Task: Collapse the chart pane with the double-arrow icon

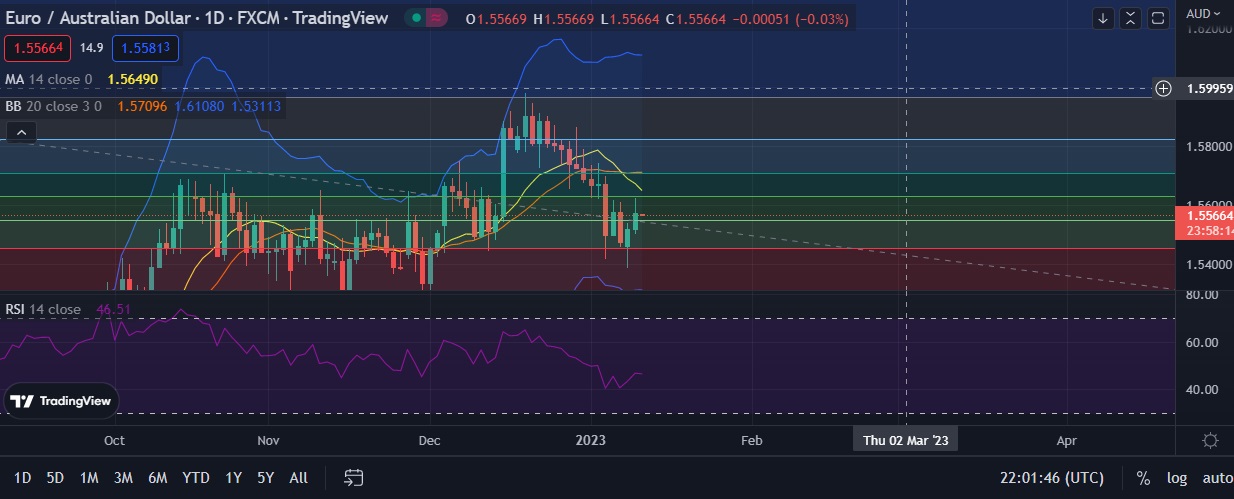Action: [1130, 18]
